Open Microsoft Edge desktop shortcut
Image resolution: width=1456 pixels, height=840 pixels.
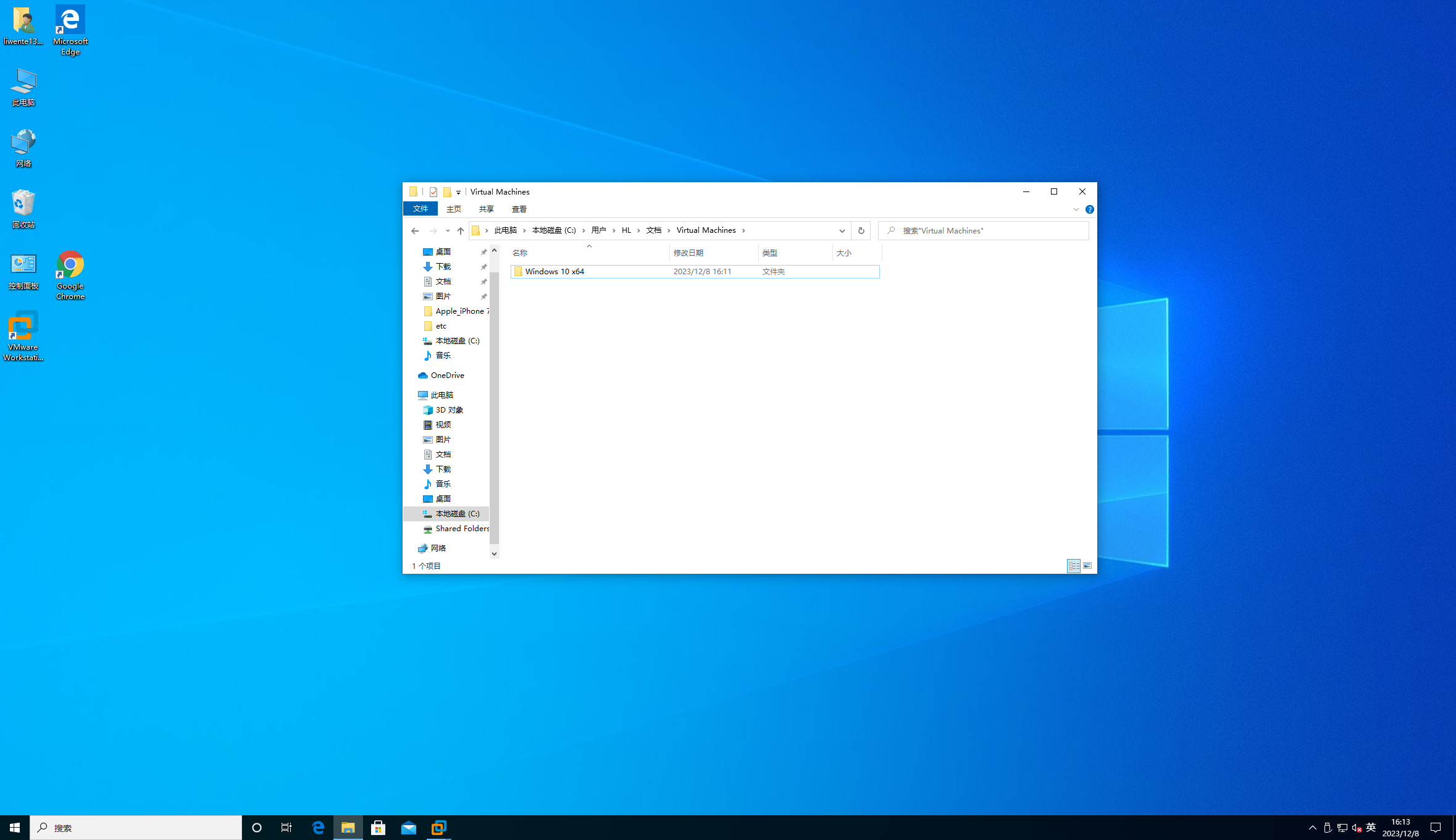(x=70, y=31)
